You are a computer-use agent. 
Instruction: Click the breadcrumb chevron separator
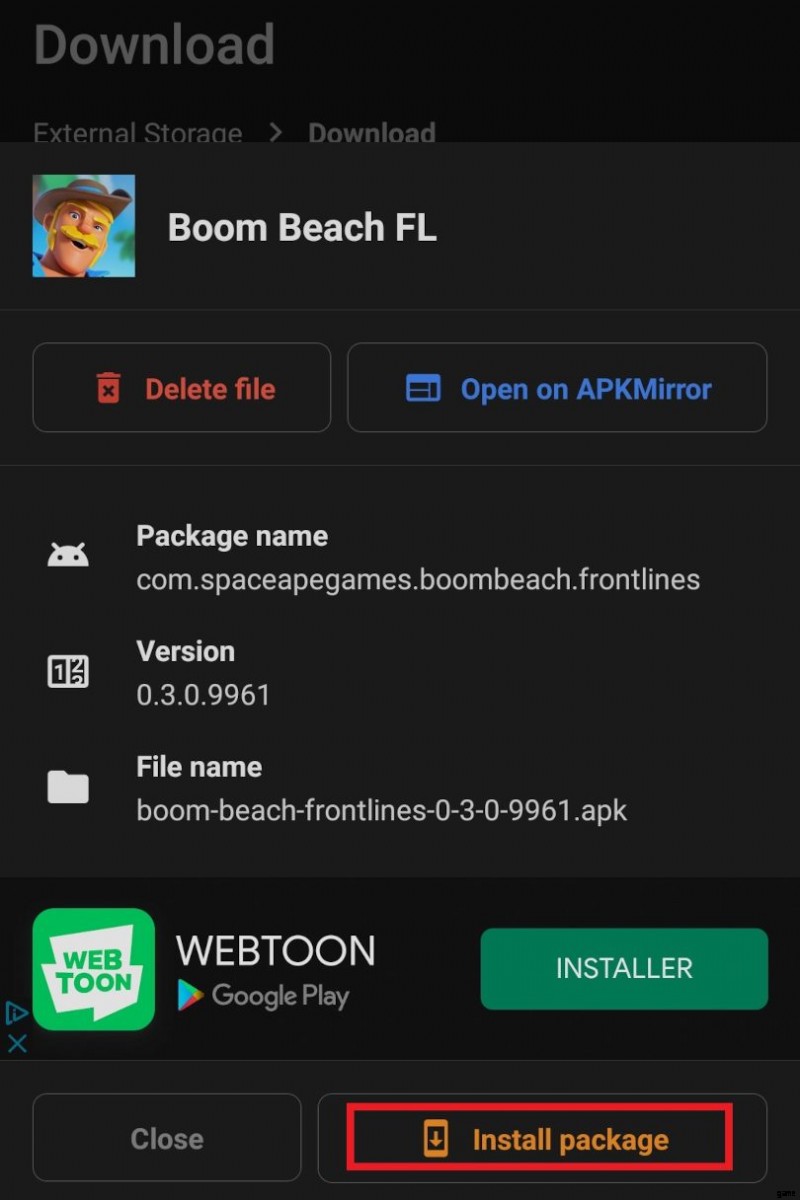(275, 133)
